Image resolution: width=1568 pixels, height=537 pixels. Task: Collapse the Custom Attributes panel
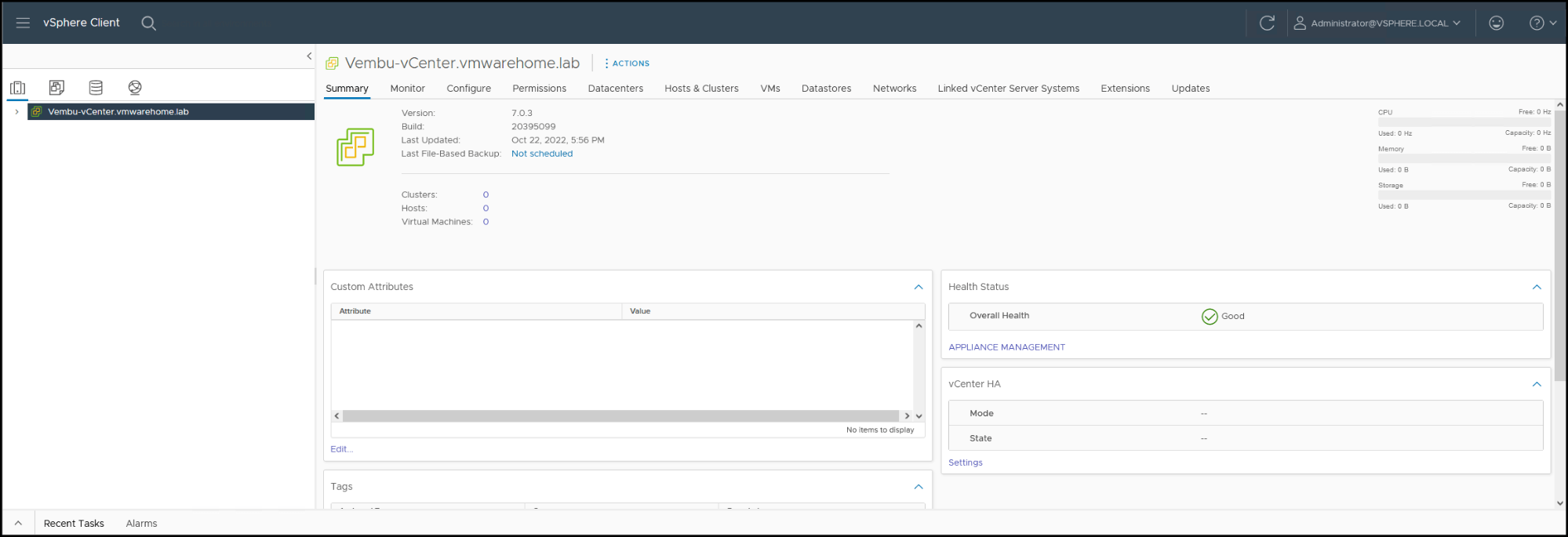(x=919, y=287)
